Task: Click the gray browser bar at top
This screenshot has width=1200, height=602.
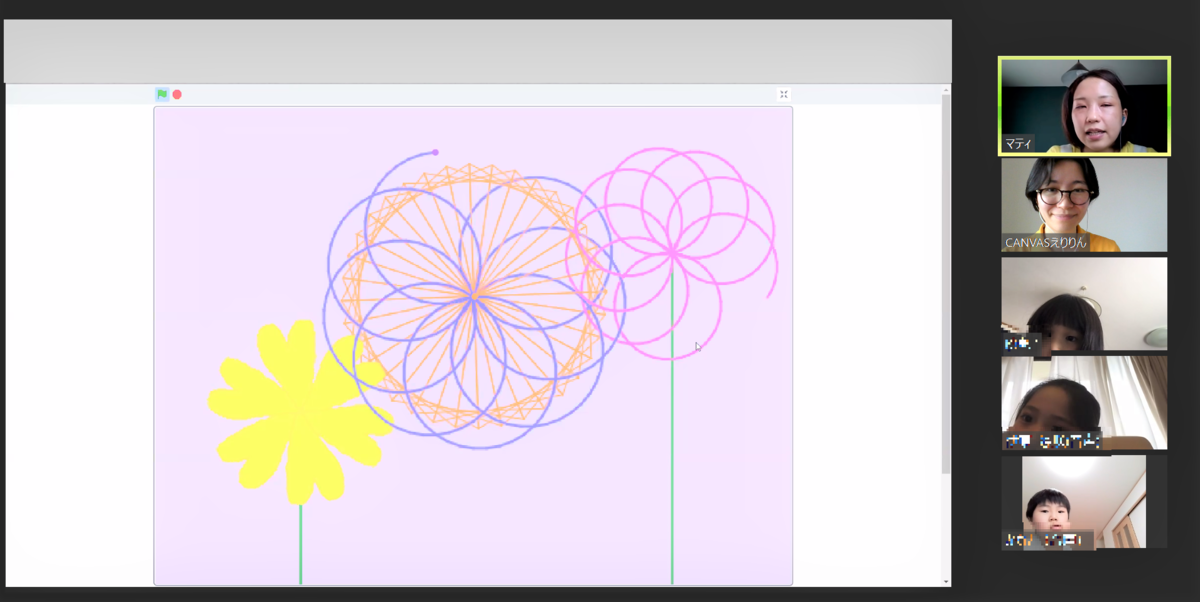Action: point(477,51)
